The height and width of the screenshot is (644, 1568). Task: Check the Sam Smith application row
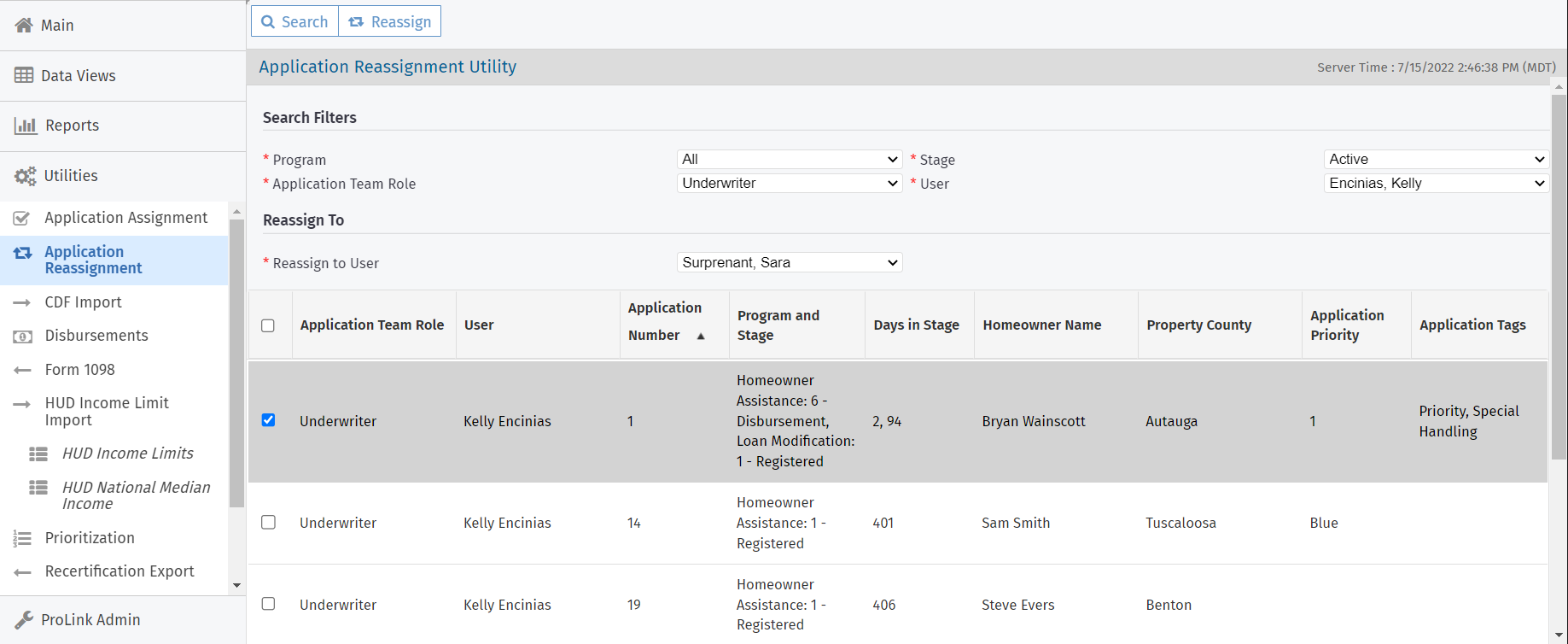pos(268,522)
